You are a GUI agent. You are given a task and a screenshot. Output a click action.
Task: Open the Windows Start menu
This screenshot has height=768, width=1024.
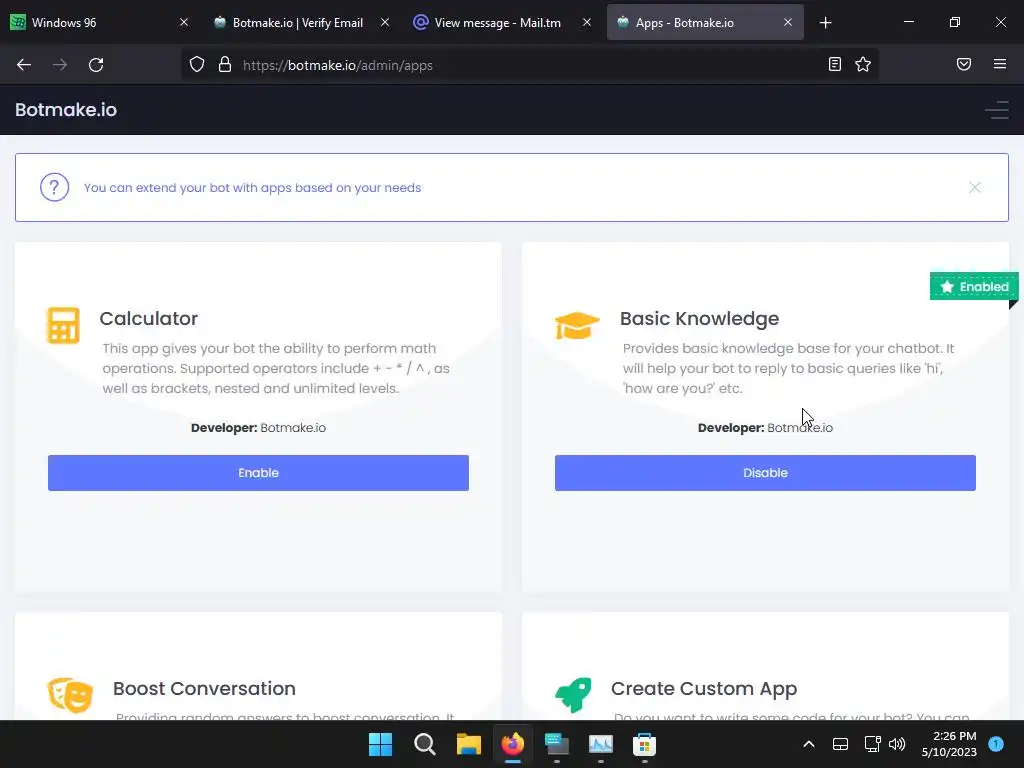pos(381,744)
